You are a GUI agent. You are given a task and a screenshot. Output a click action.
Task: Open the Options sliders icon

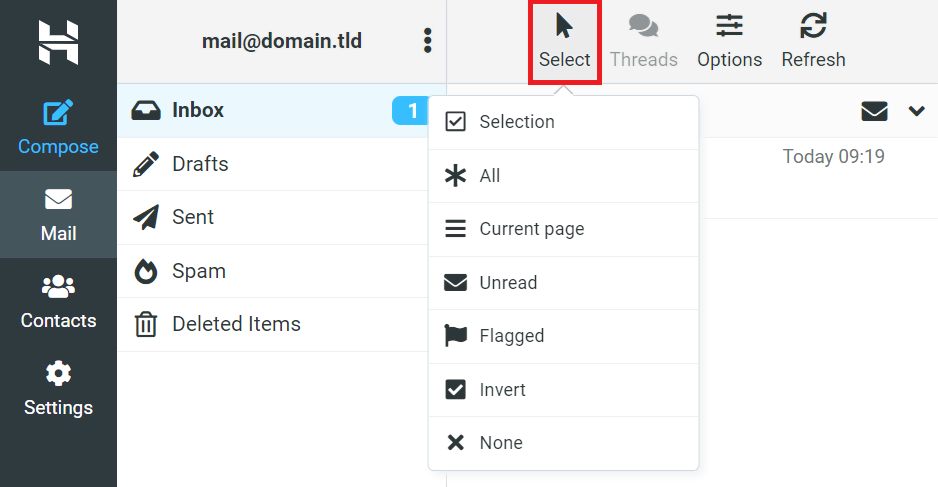(x=729, y=26)
